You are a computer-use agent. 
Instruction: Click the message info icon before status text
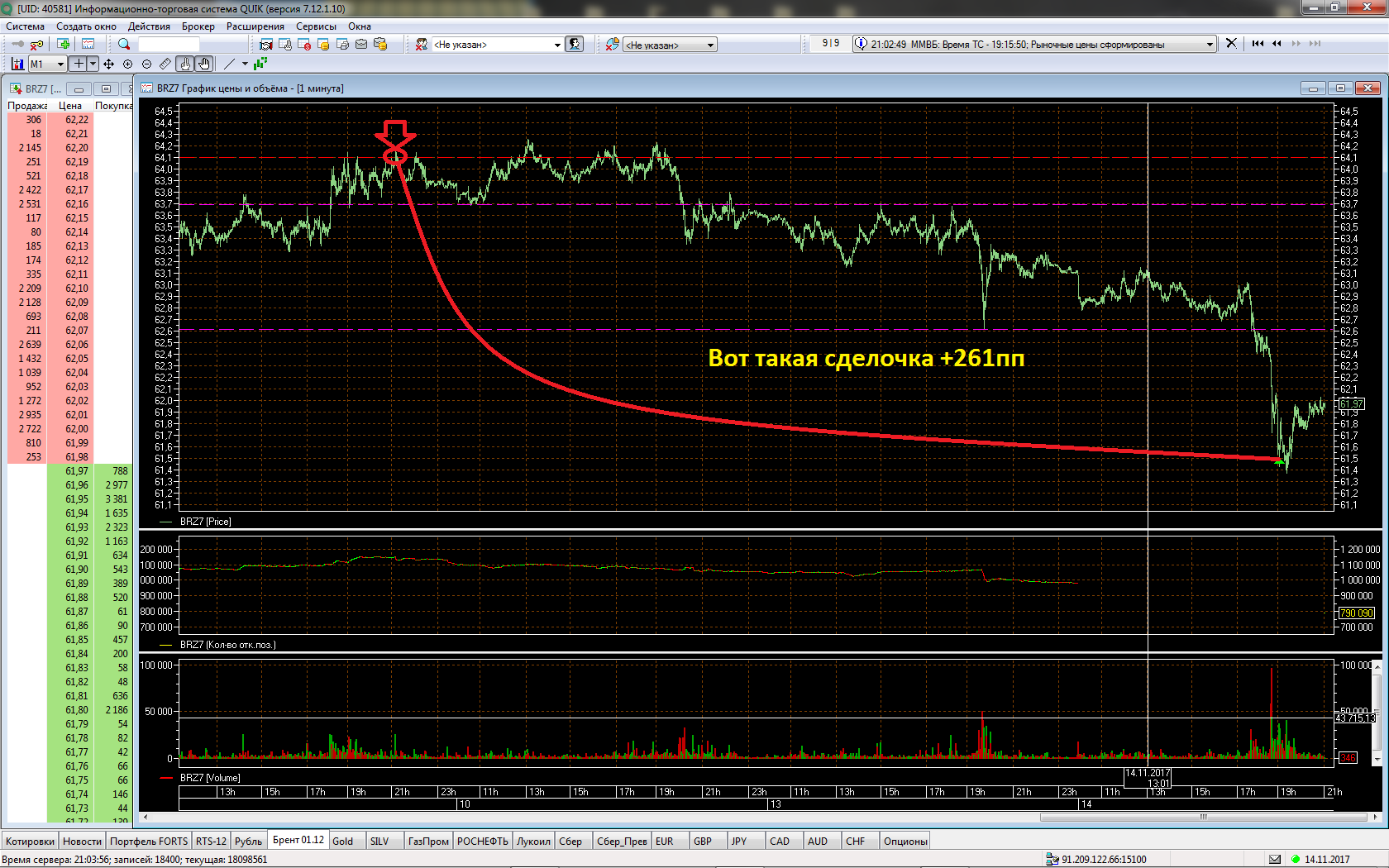coord(861,43)
